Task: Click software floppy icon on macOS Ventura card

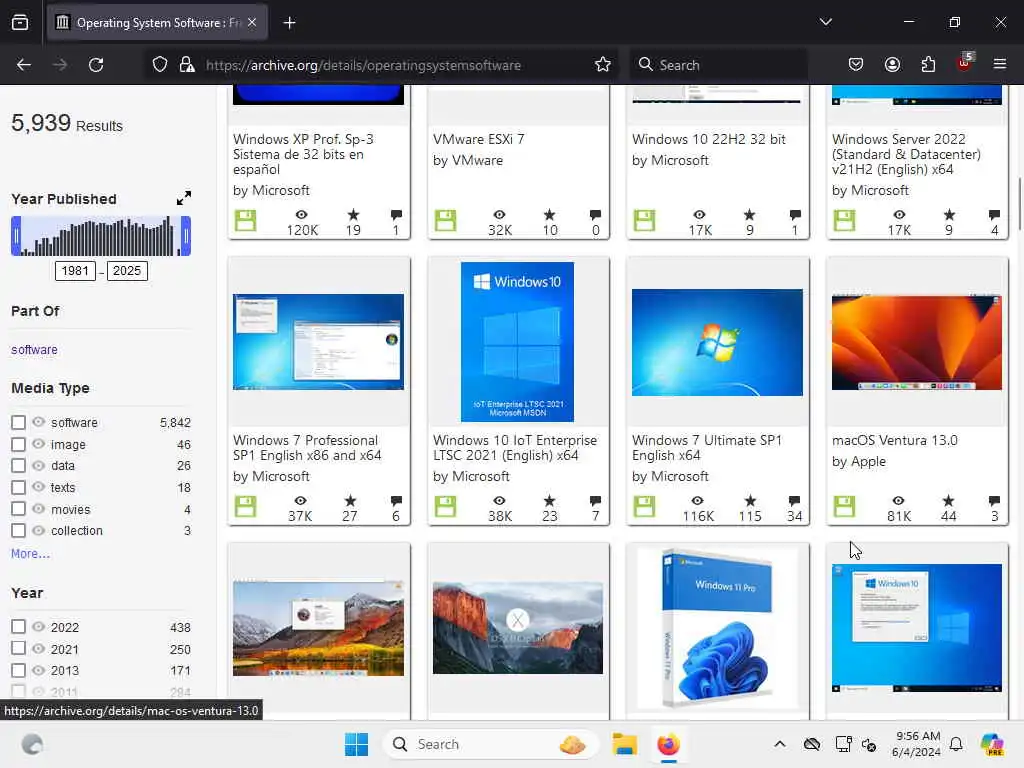Action: pos(844,507)
